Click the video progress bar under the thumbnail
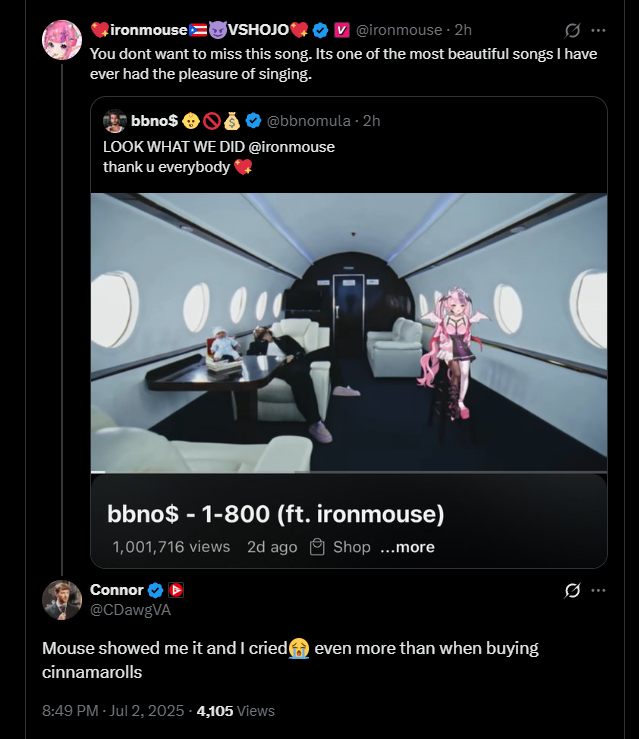639x739 pixels. tap(348, 470)
